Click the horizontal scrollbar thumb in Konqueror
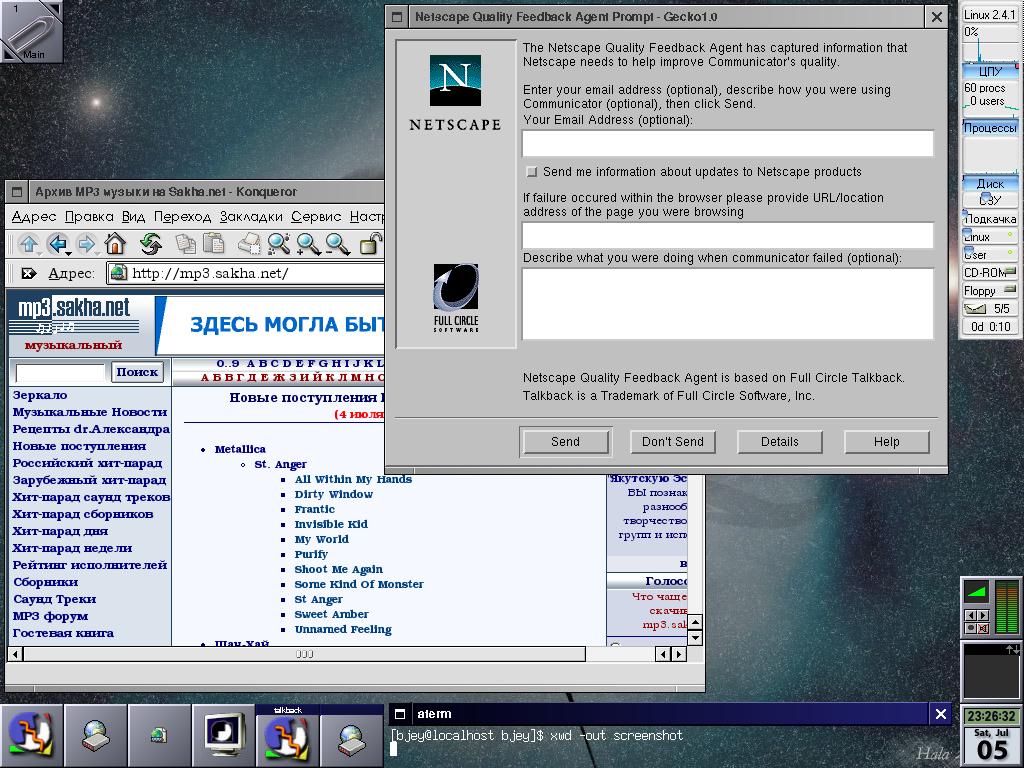The image size is (1024, 768). 304,654
